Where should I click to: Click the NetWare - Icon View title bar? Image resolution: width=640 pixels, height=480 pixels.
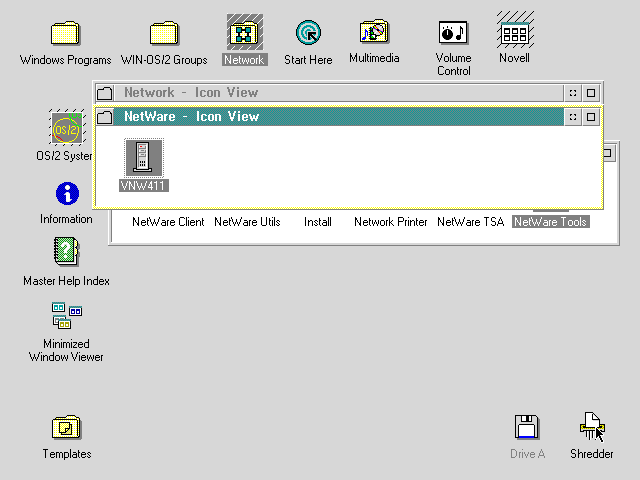click(338, 117)
